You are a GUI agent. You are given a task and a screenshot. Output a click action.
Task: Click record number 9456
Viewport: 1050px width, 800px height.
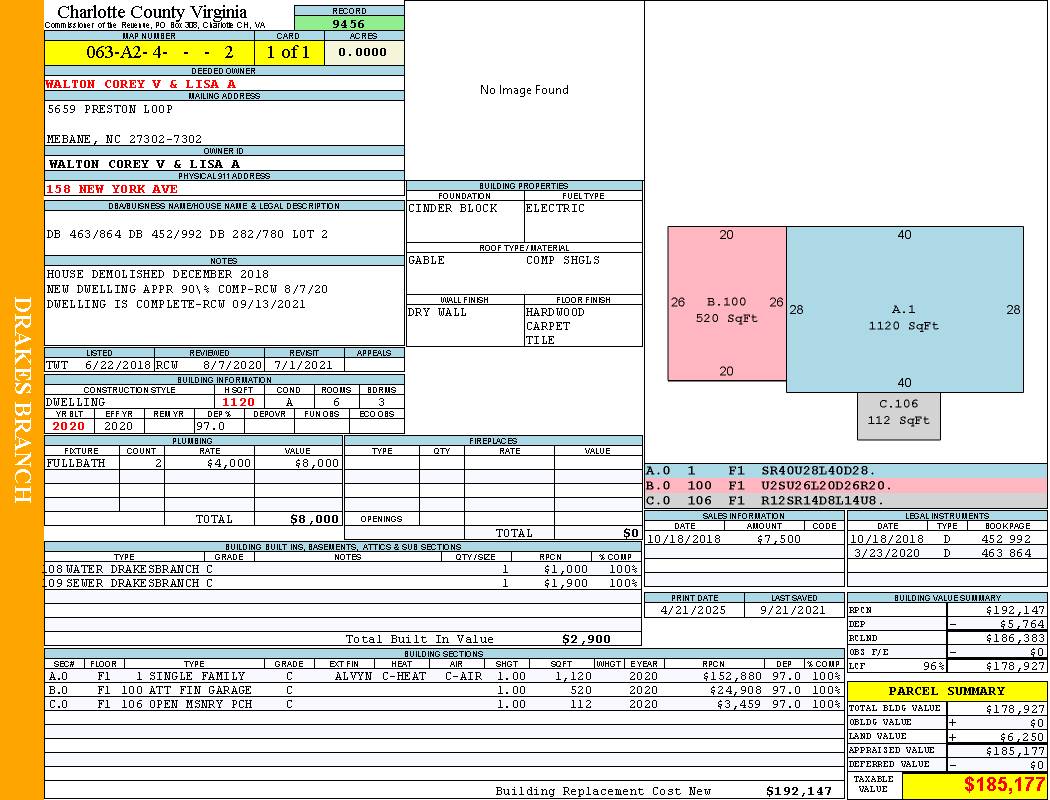pyautogui.click(x=349, y=23)
